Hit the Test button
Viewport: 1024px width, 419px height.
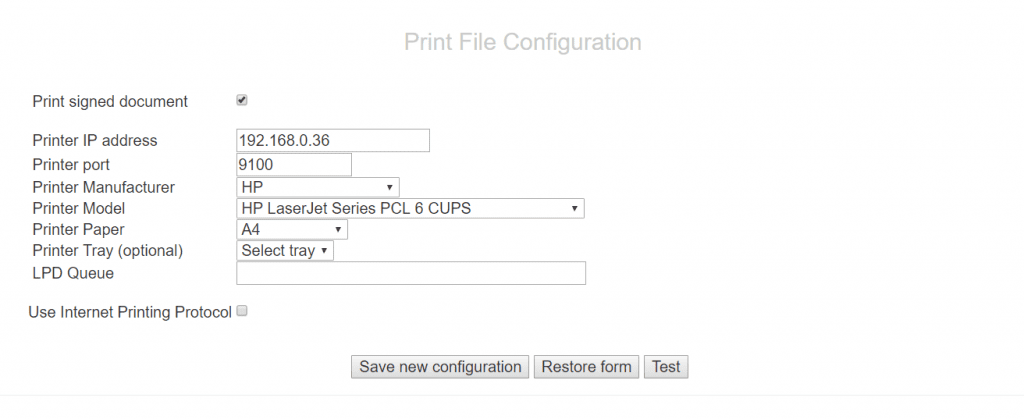[666, 367]
